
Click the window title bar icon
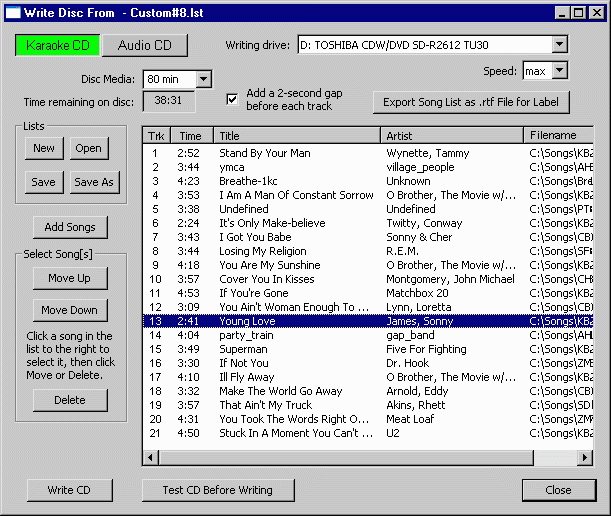pyautogui.click(x=14, y=13)
